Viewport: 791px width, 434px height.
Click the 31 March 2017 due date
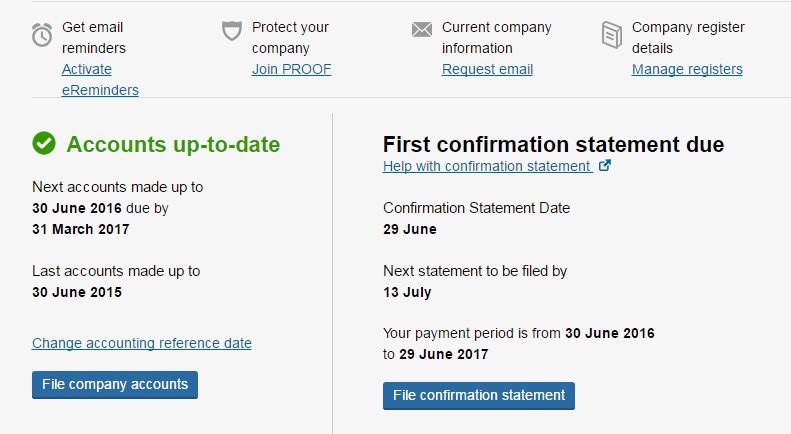click(x=81, y=229)
